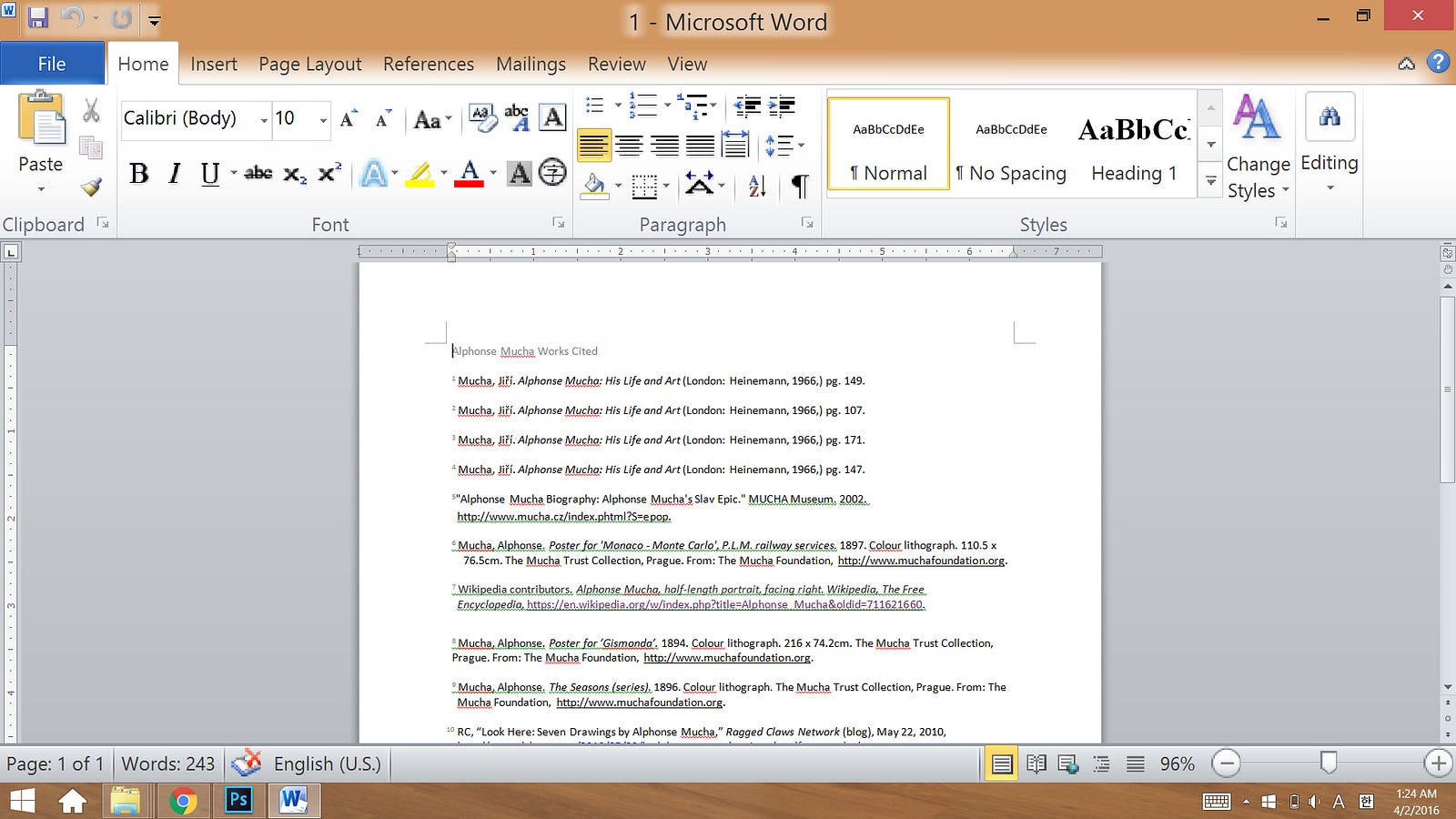Click Change Styles button
Screen dimensions: 1456x819
point(1259,147)
